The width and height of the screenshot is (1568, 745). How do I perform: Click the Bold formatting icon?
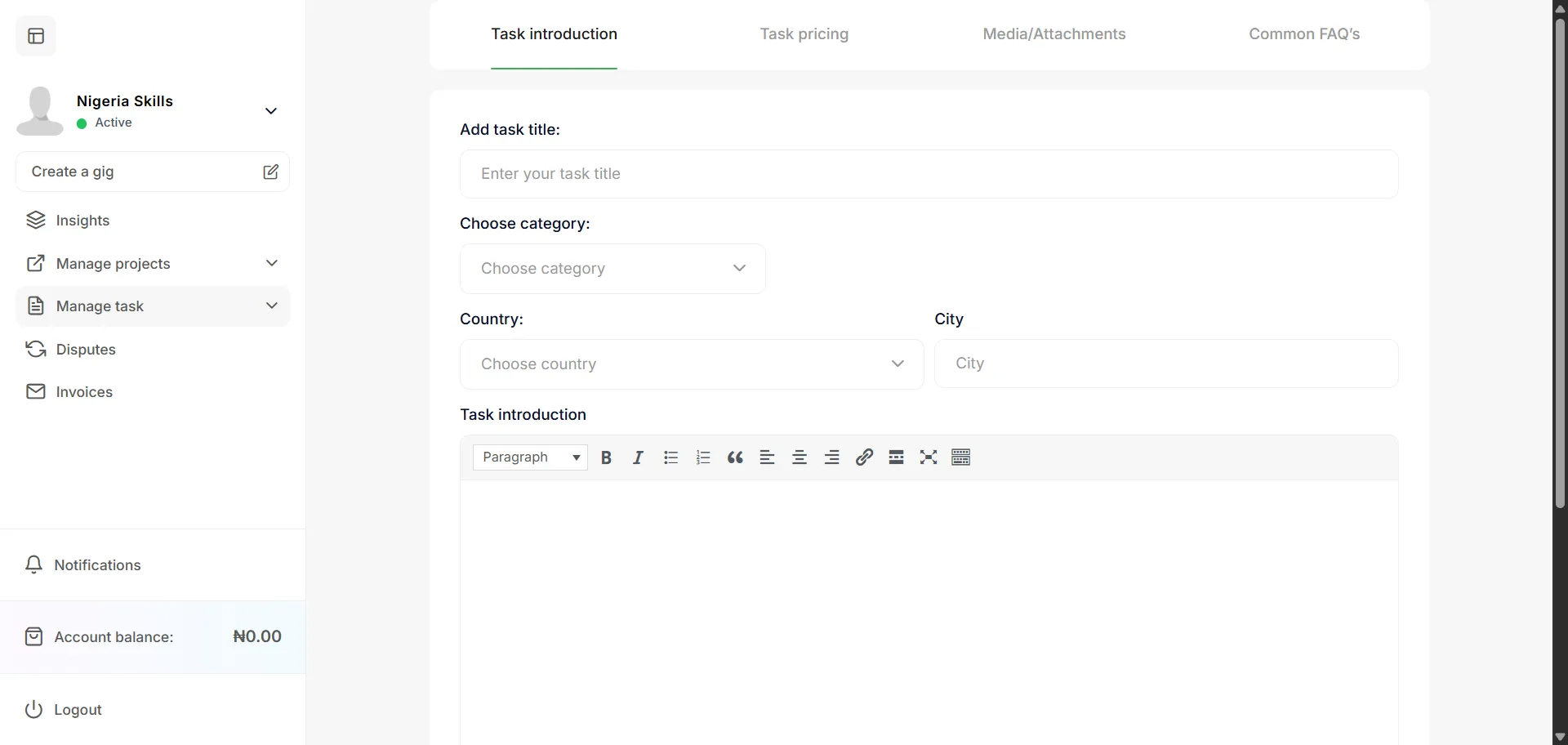pos(606,457)
